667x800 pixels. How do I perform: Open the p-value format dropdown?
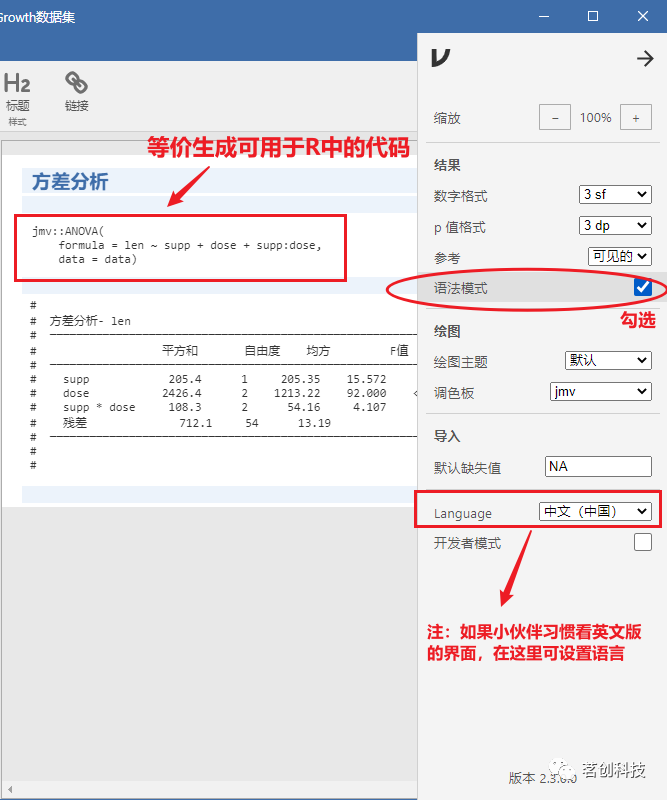pyautogui.click(x=615, y=226)
